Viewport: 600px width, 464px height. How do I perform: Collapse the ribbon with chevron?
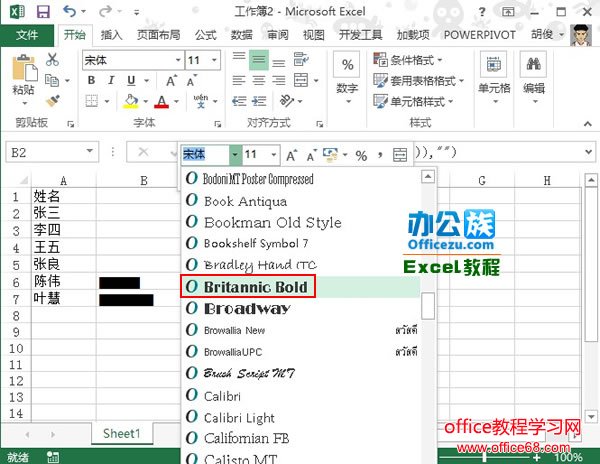[x=588, y=124]
